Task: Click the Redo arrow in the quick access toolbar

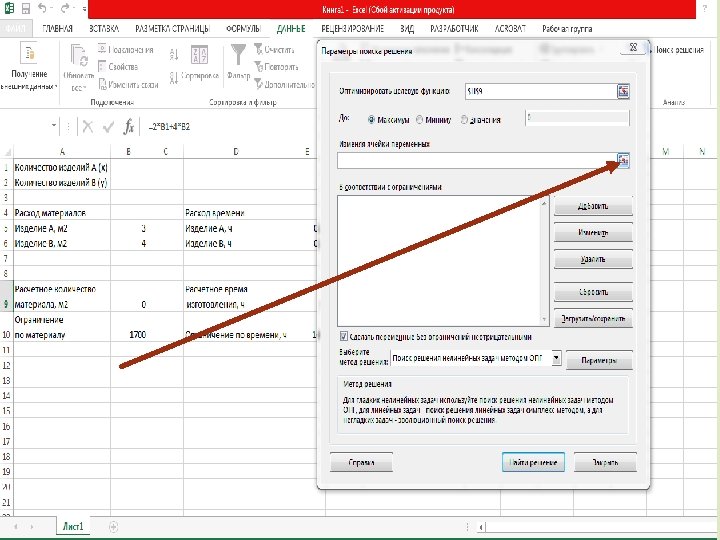Action: click(x=65, y=8)
